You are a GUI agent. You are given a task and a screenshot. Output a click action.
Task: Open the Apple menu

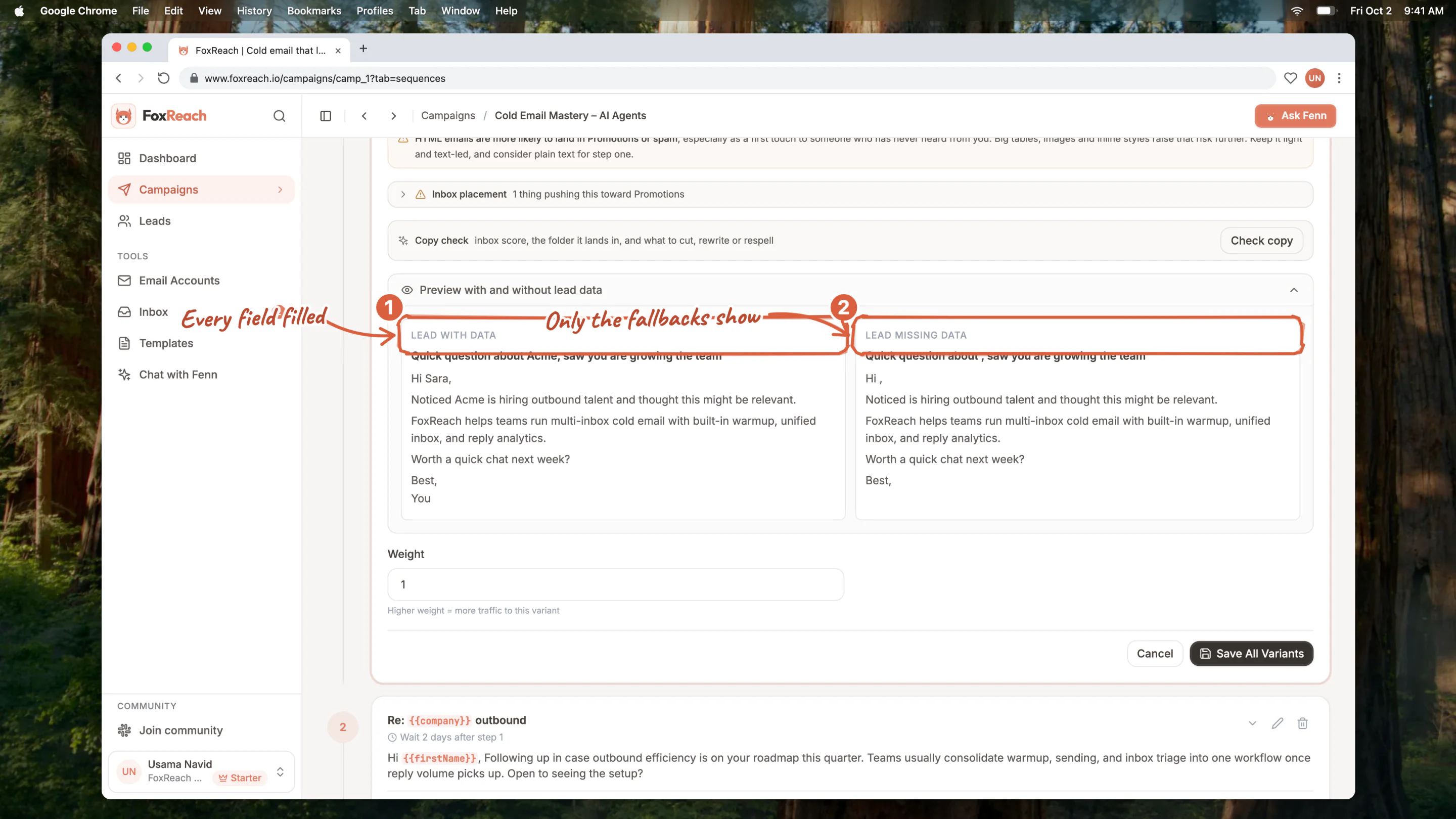click(x=19, y=11)
